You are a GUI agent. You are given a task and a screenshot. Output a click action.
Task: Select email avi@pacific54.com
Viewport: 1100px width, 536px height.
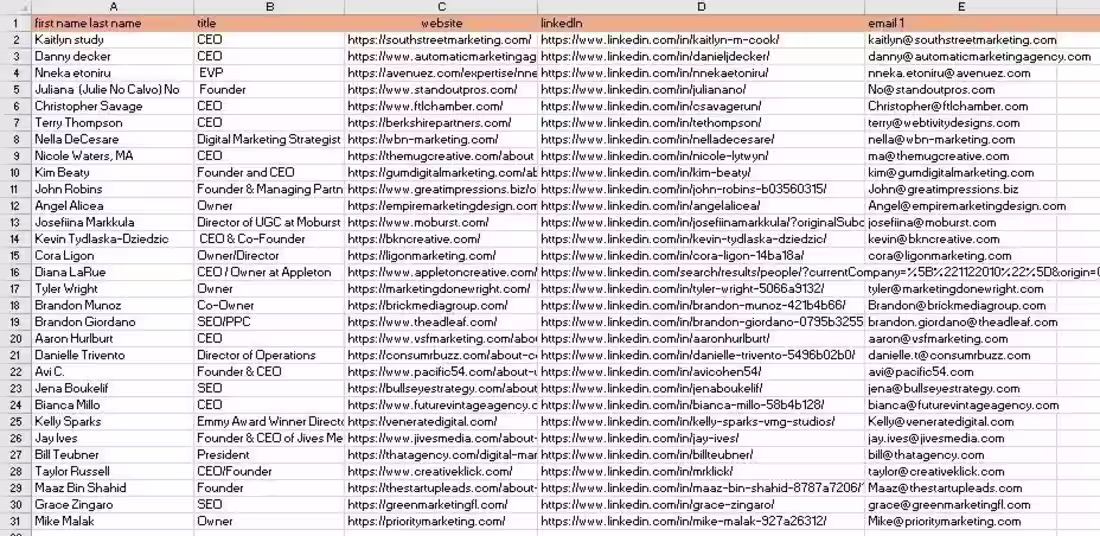pyautogui.click(x=920, y=372)
